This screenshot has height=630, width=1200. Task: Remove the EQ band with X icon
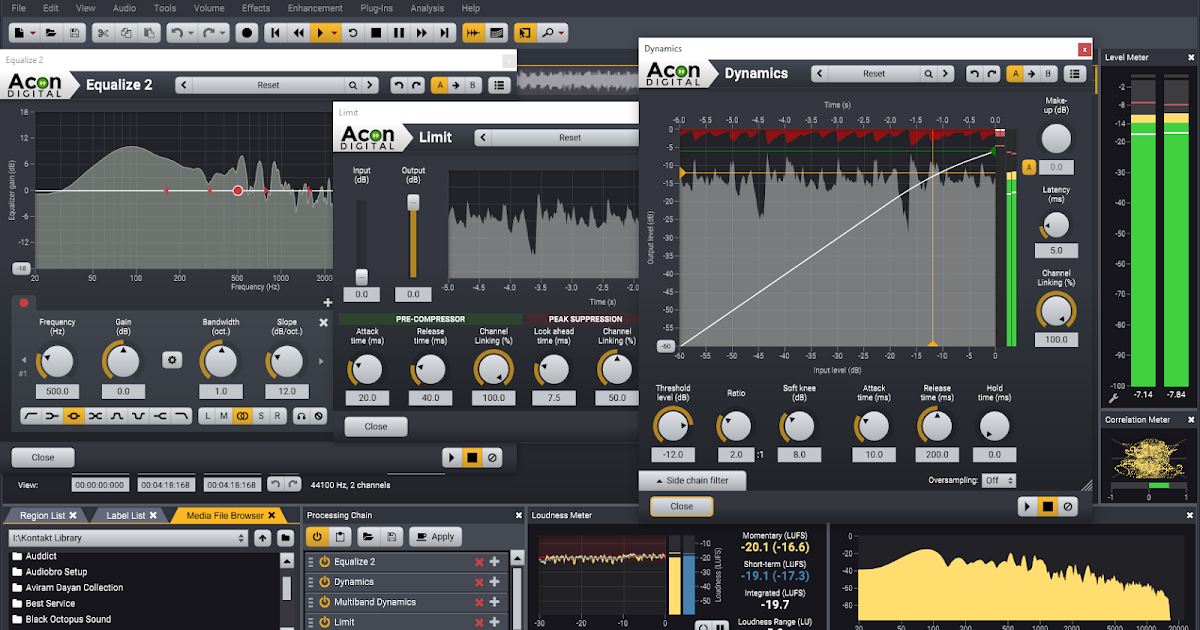point(323,323)
